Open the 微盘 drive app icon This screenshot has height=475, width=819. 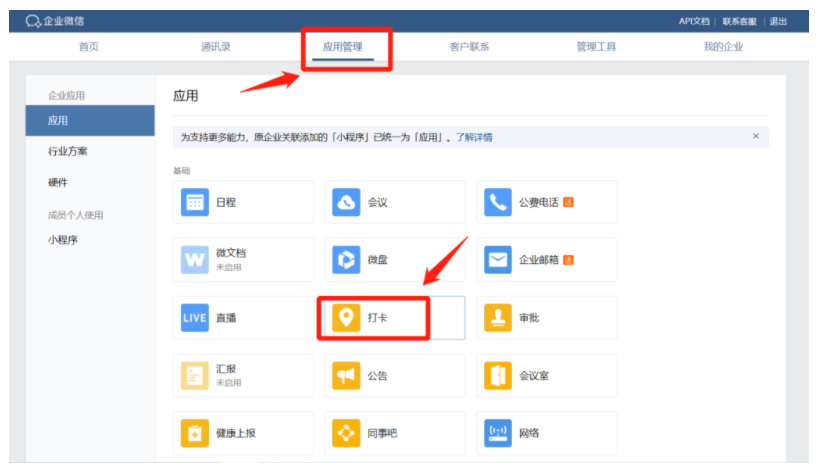click(x=346, y=260)
